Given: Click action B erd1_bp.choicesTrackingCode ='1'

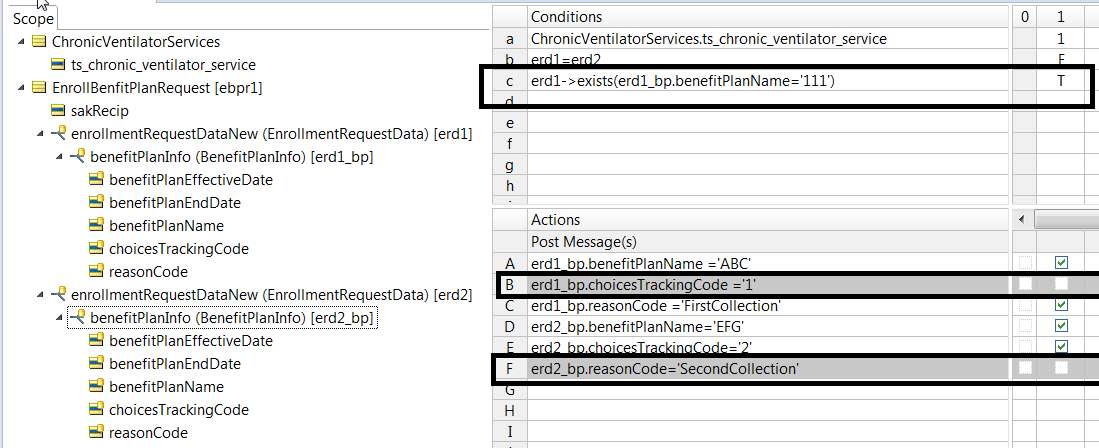Looking at the screenshot, I should [768, 285].
